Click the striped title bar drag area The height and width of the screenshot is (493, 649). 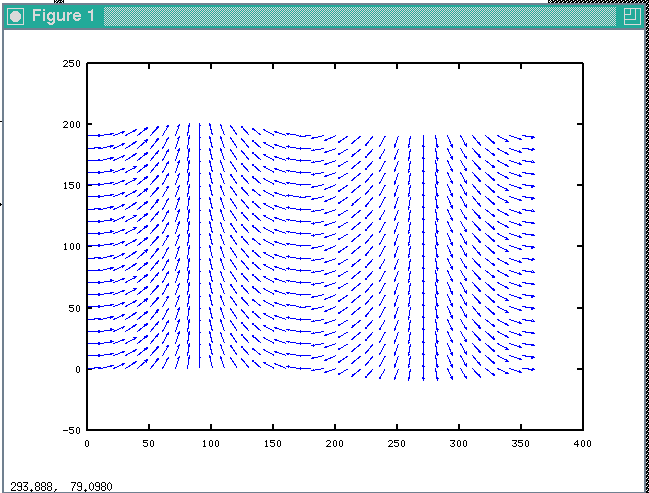(x=359, y=17)
